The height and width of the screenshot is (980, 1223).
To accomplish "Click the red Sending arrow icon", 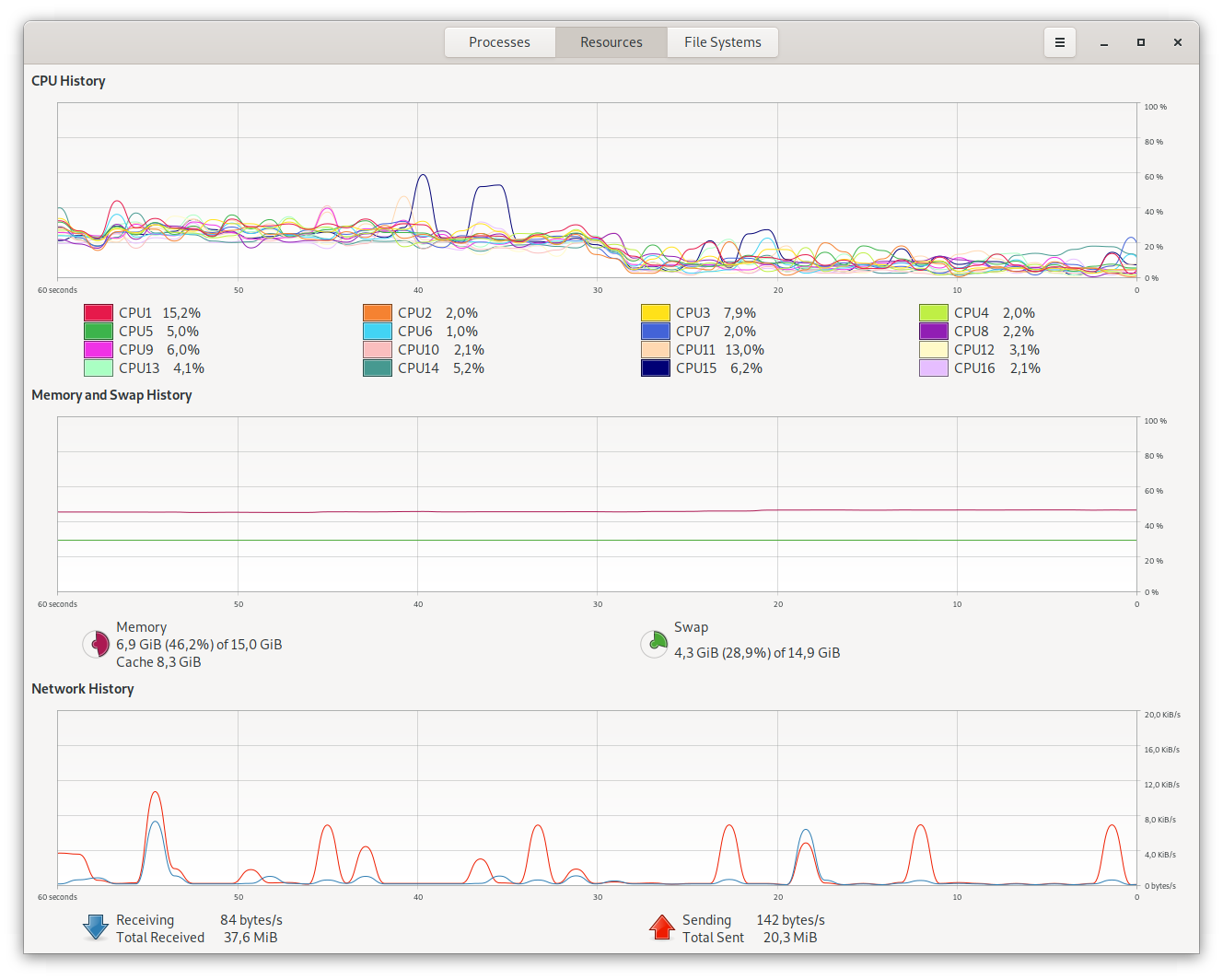I will tap(662, 927).
